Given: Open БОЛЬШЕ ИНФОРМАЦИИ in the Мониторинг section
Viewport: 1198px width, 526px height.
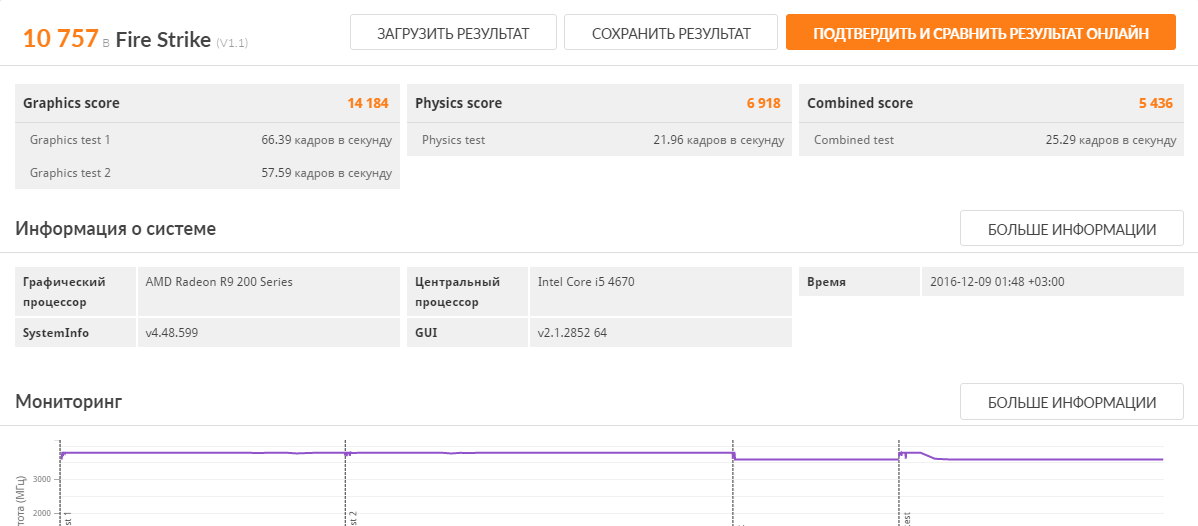Looking at the screenshot, I should click(x=1071, y=402).
